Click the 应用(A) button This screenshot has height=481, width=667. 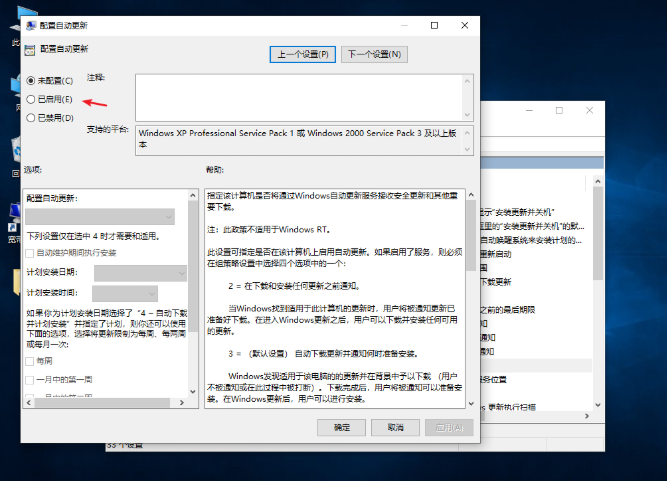click(x=449, y=427)
